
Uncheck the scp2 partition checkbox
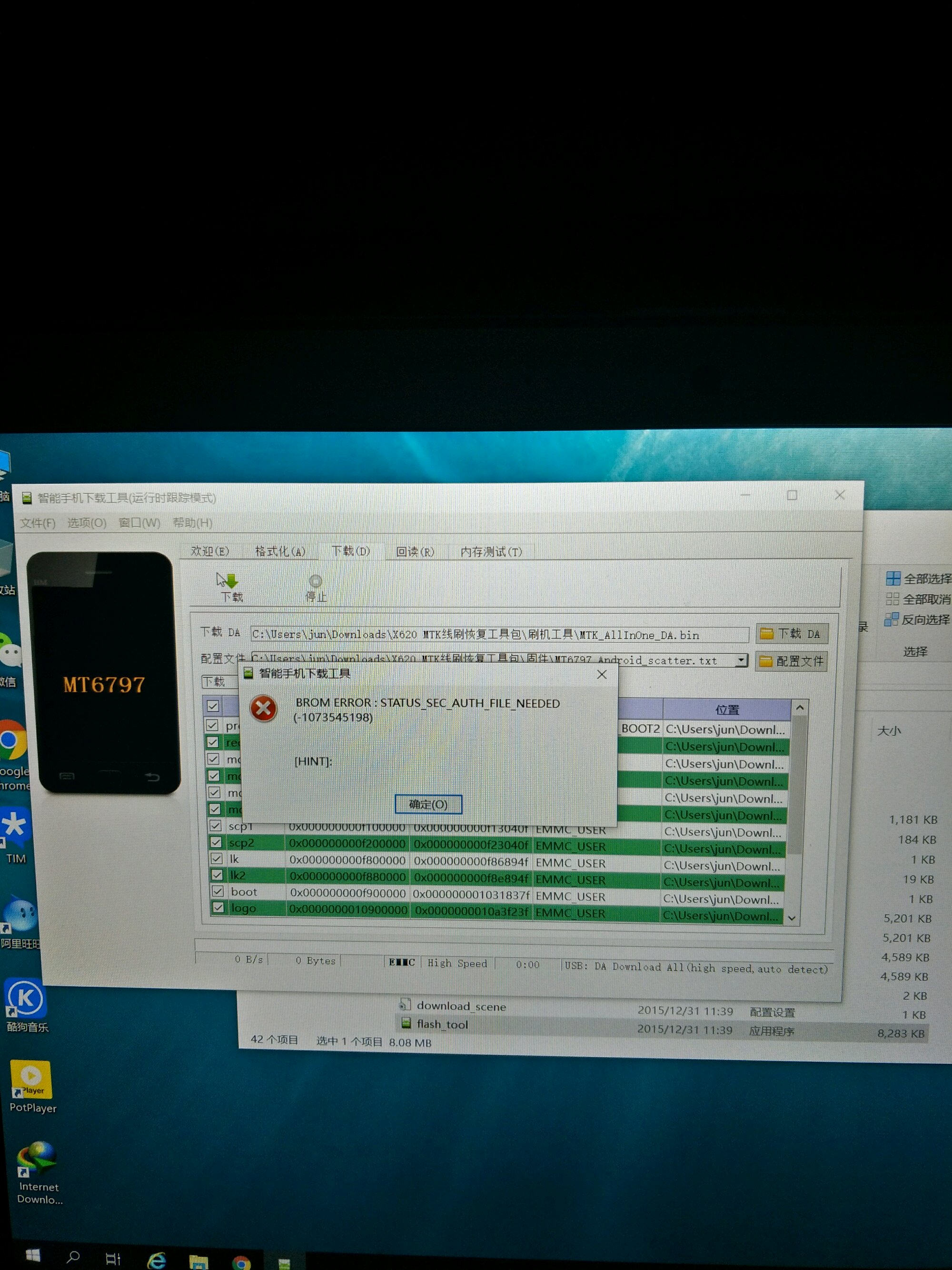[x=216, y=842]
